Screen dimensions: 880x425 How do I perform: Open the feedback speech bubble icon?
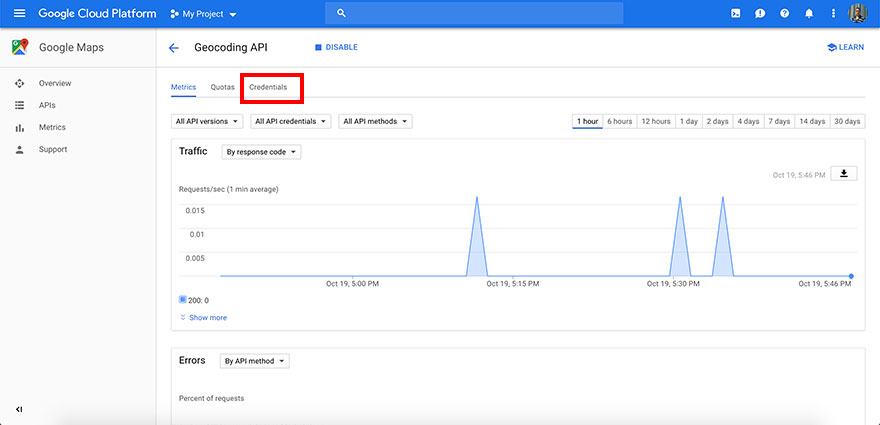(760, 13)
